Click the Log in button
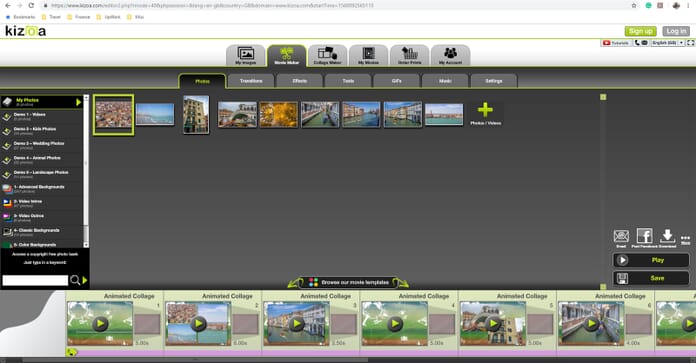The height and width of the screenshot is (363, 696). (x=676, y=31)
